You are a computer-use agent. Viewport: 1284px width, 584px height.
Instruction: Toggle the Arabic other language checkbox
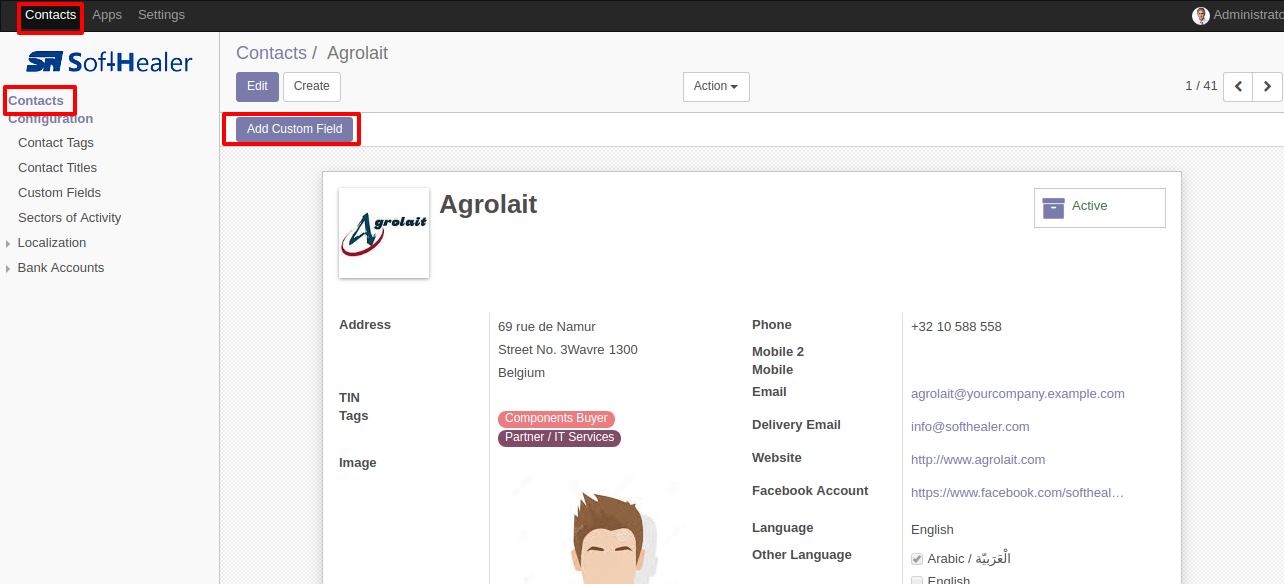[917, 559]
